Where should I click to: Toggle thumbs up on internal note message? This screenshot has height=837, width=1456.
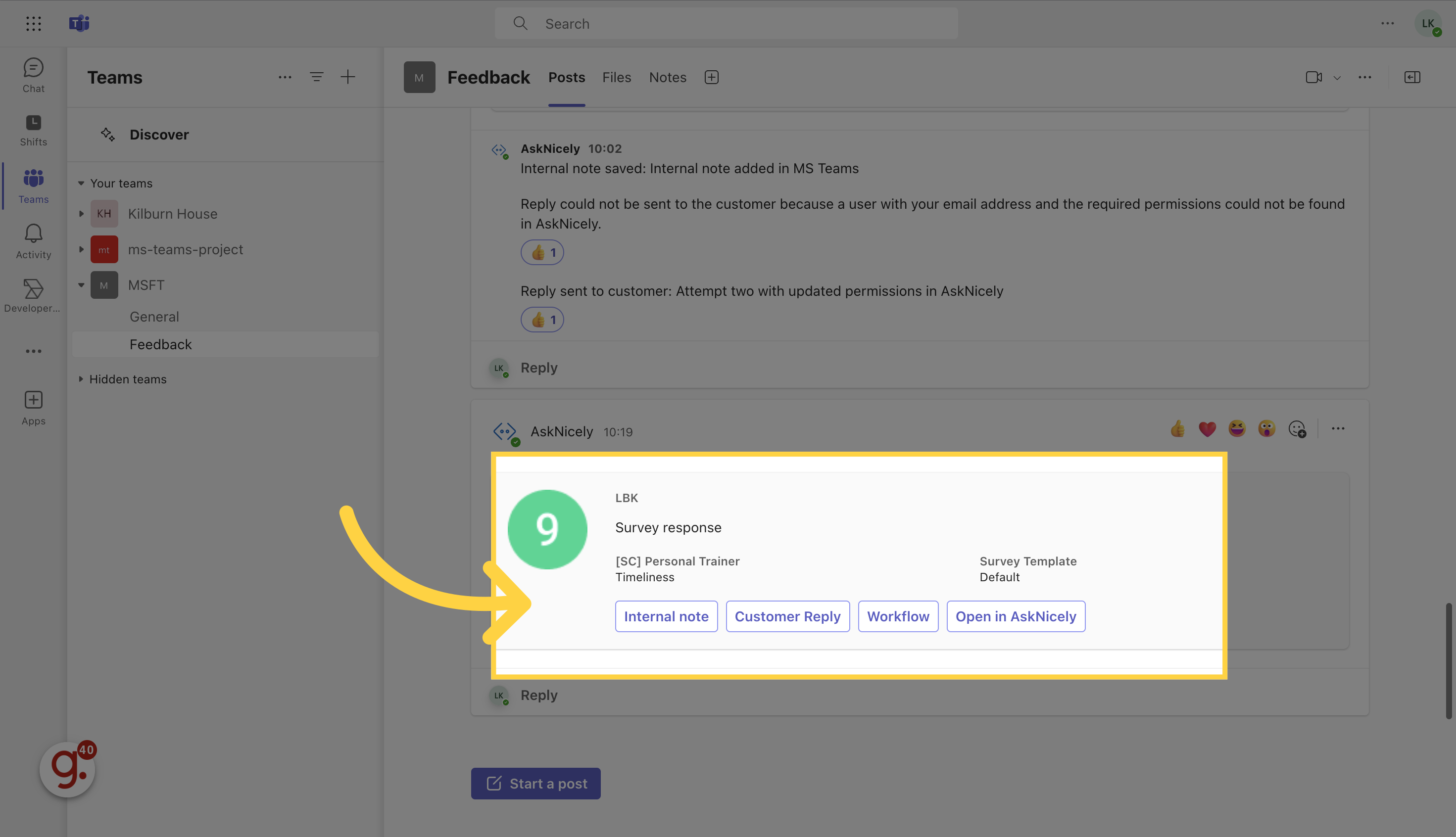coord(542,252)
